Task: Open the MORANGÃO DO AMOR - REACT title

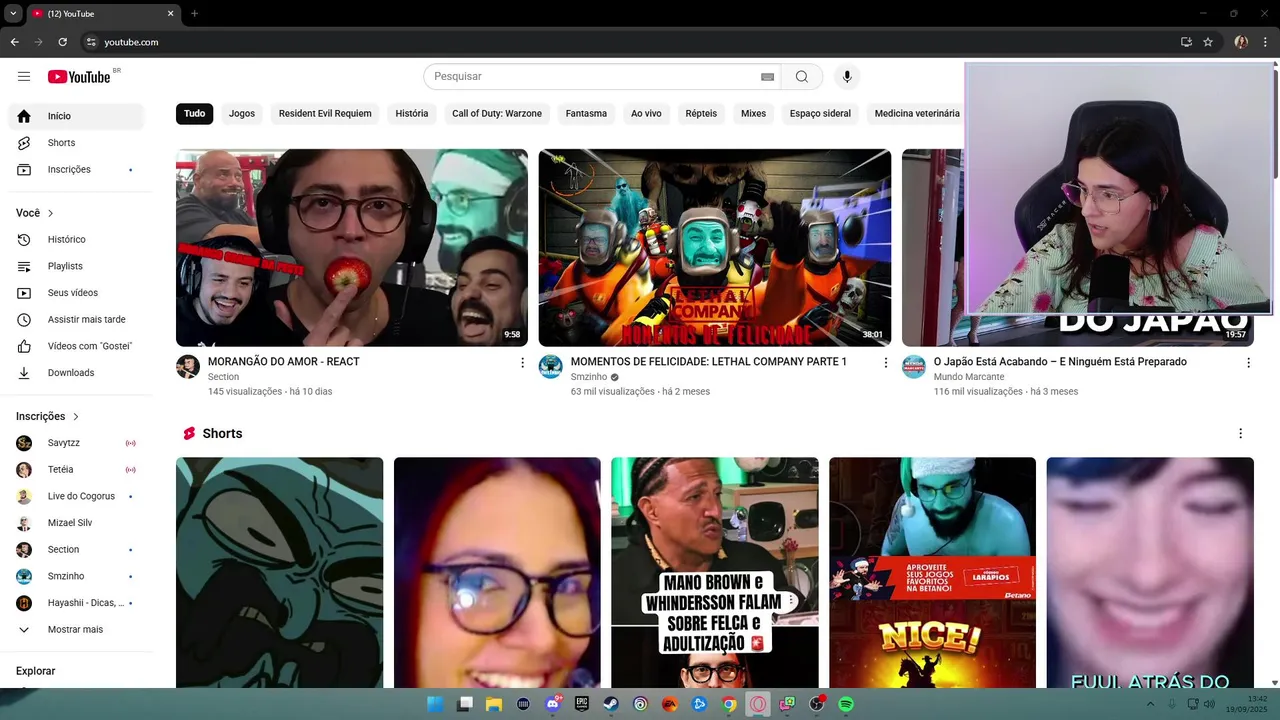Action: tap(284, 362)
